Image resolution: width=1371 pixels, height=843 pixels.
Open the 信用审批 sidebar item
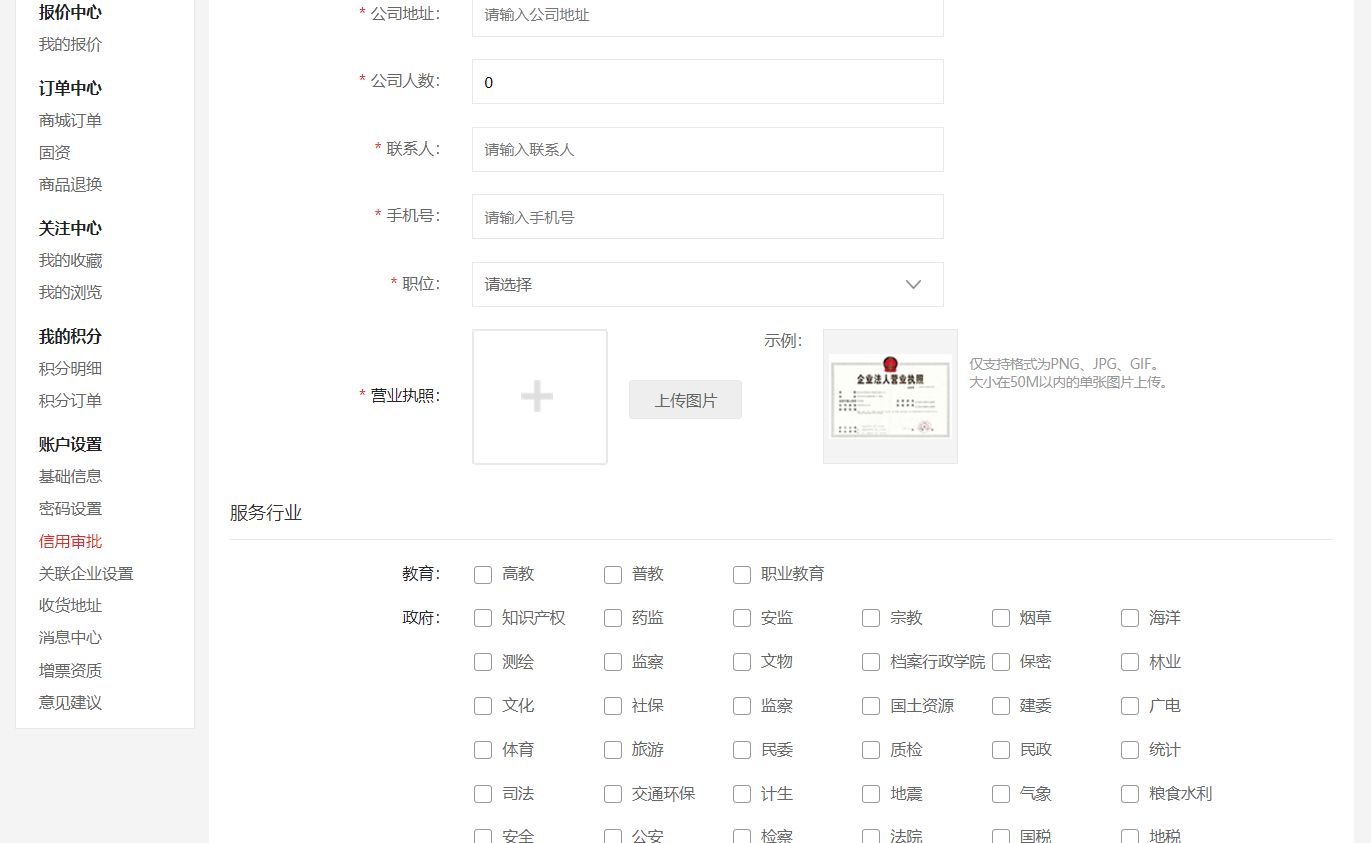[x=70, y=542]
